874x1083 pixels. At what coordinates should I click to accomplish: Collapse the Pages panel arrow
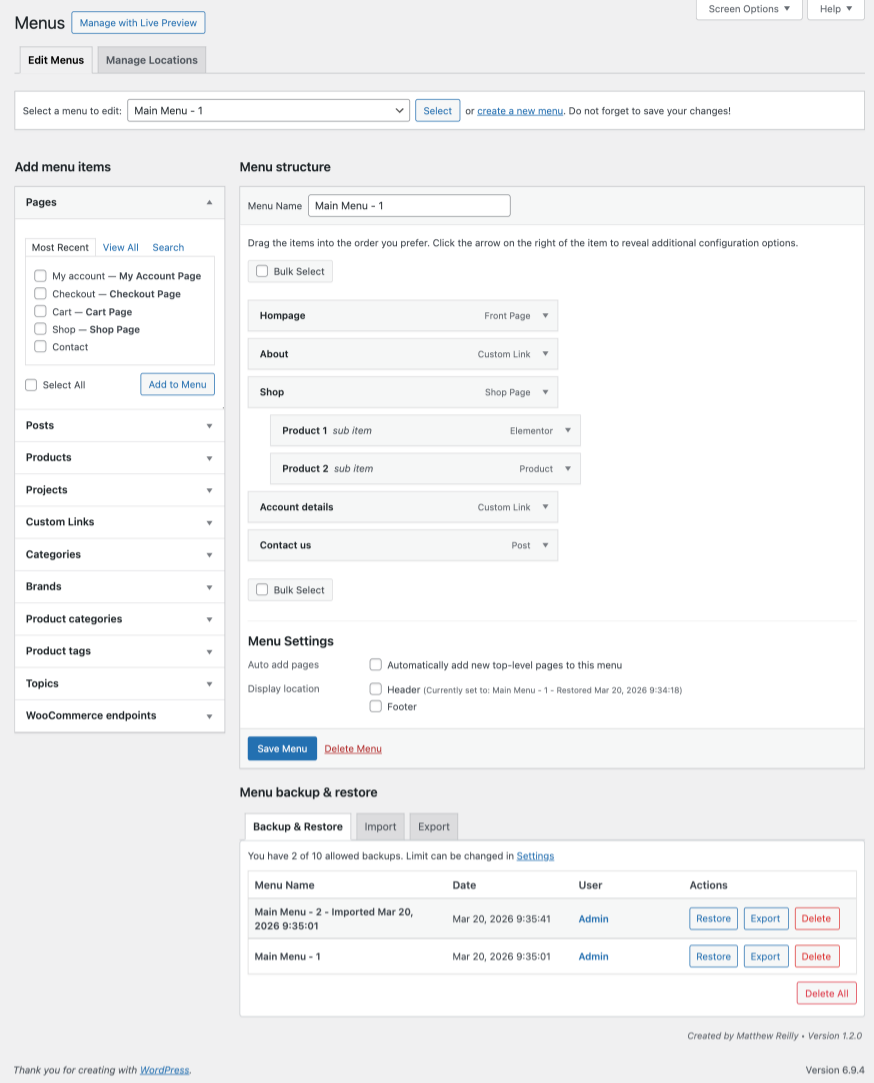209,202
